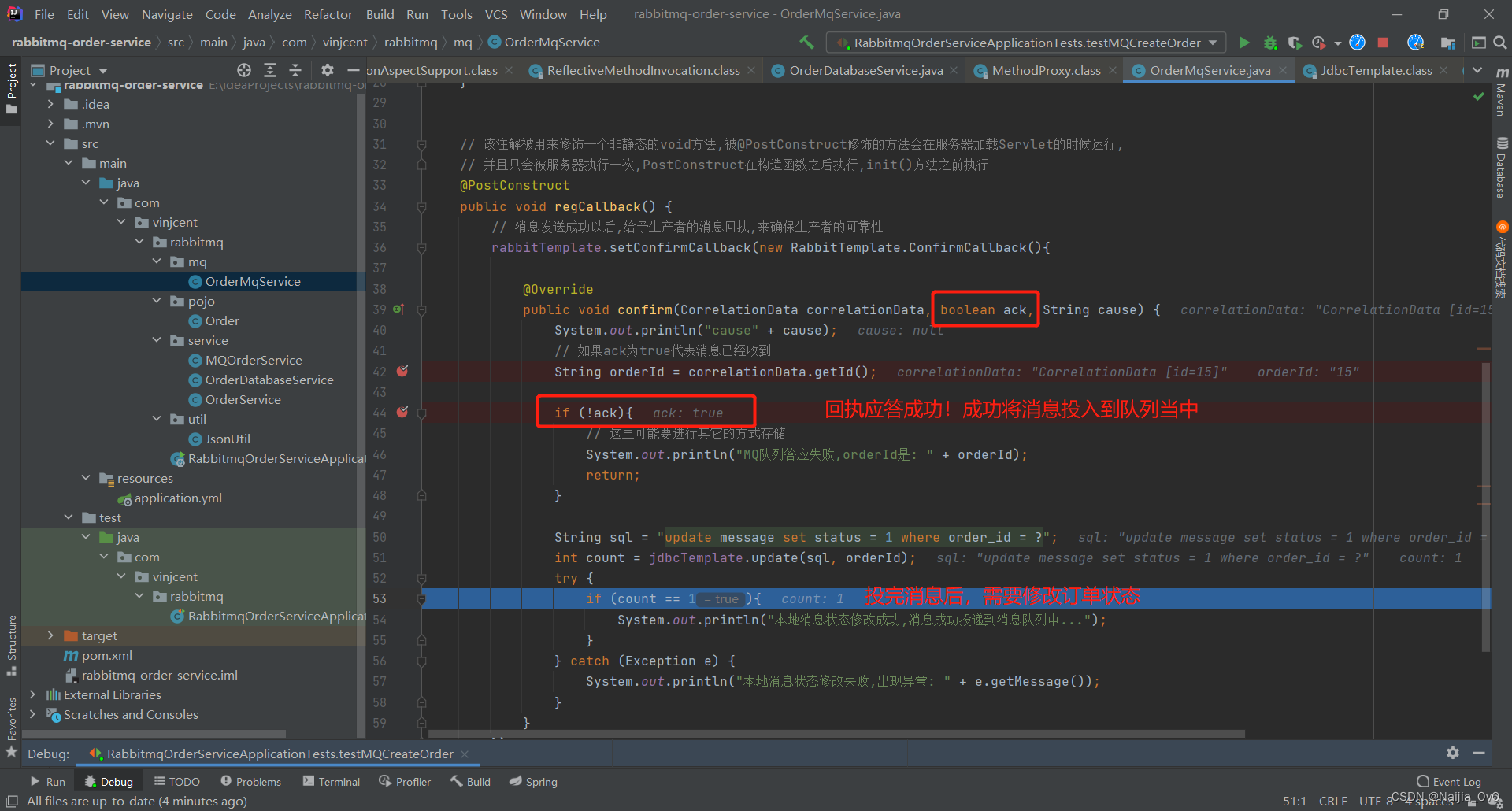1512x811 pixels.
Task: Click CRLF line separator in status bar
Action: (1332, 801)
